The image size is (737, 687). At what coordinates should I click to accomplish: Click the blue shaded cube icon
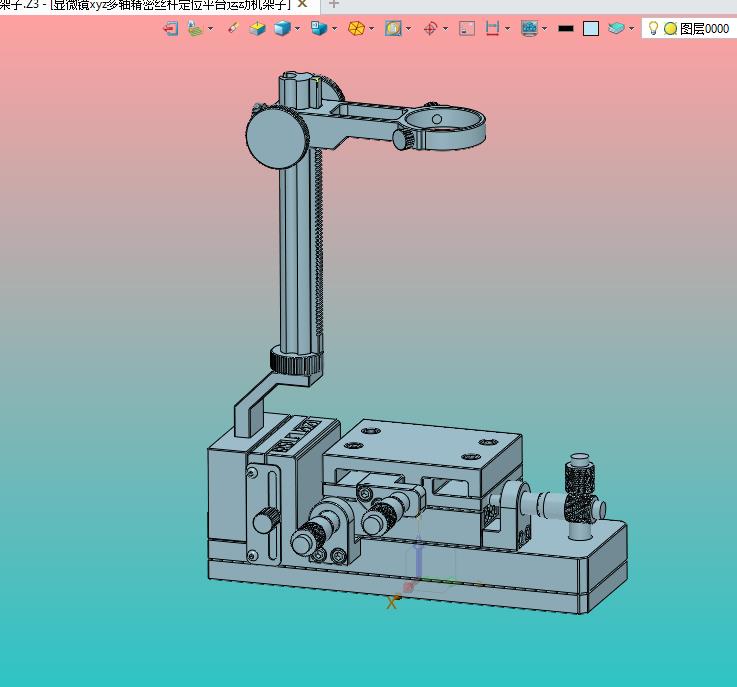tap(282, 29)
